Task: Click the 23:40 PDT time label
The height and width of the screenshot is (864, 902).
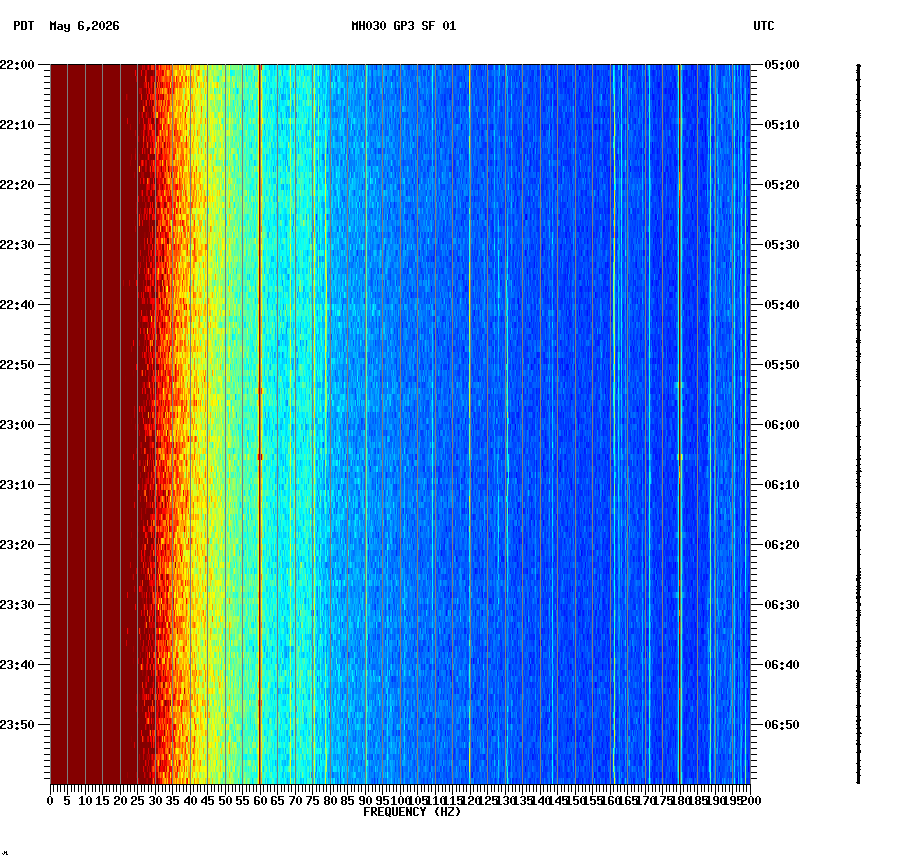Action: tap(17, 664)
